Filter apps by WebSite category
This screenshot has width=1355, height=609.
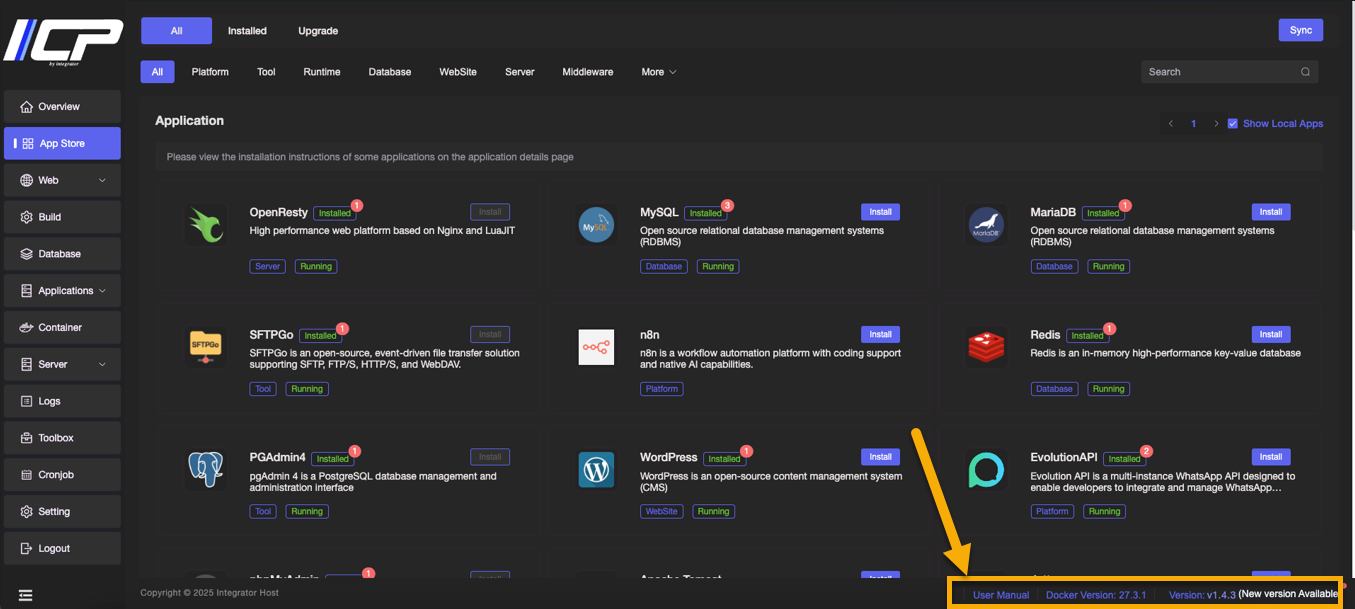tap(458, 72)
